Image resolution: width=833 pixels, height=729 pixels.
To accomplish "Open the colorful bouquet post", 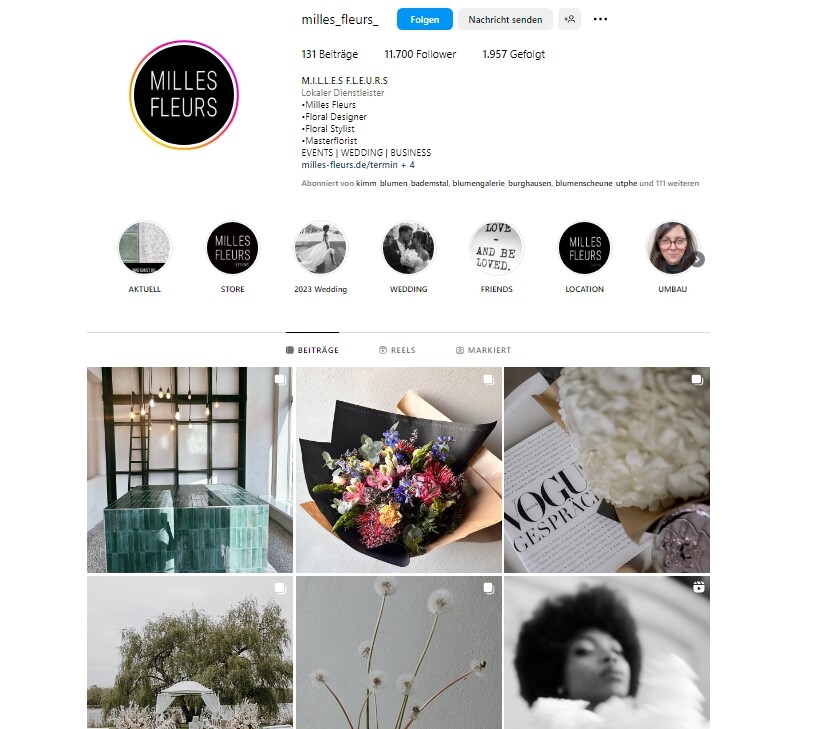I will pos(398,470).
